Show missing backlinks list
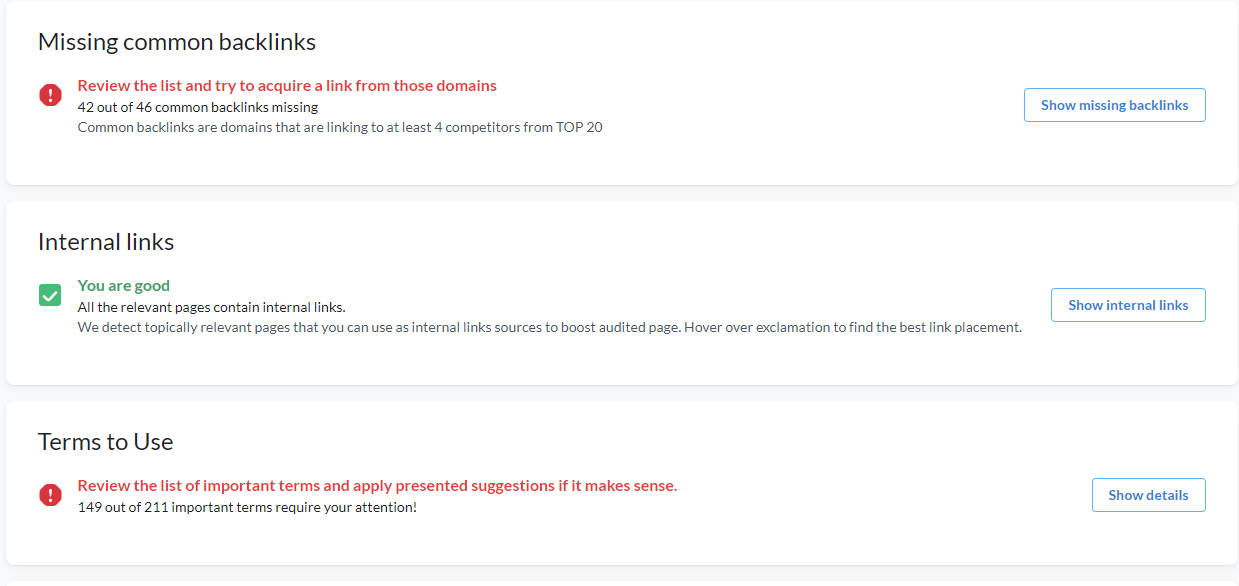This screenshot has height=586, width=1239. point(1114,105)
